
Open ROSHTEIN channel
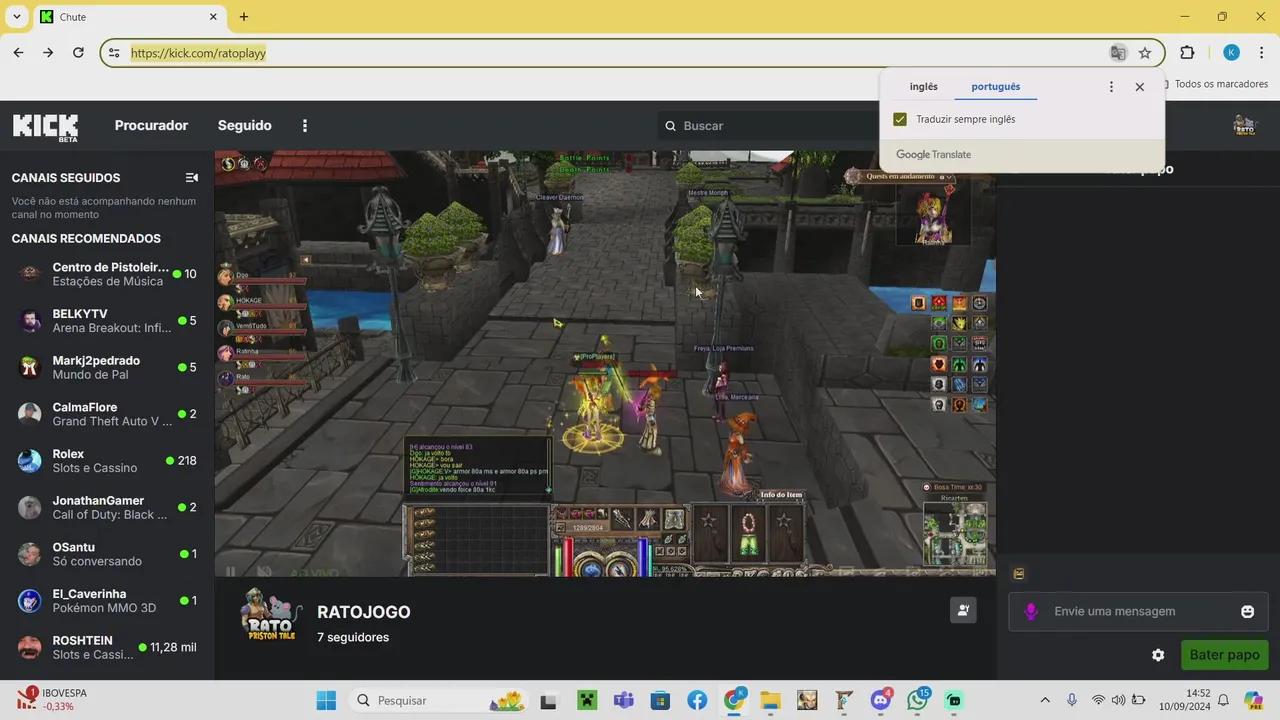pyautogui.click(x=107, y=647)
